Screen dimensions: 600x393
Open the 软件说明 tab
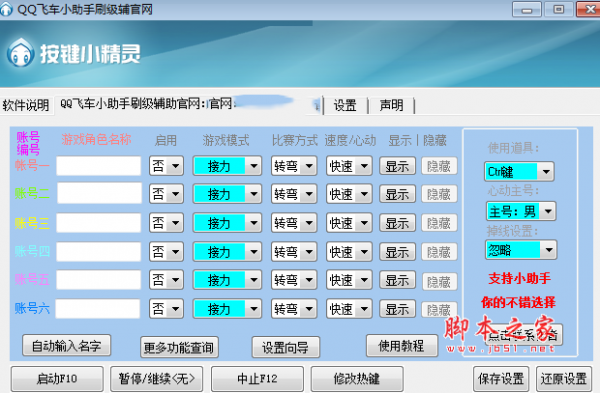click(x=26, y=105)
